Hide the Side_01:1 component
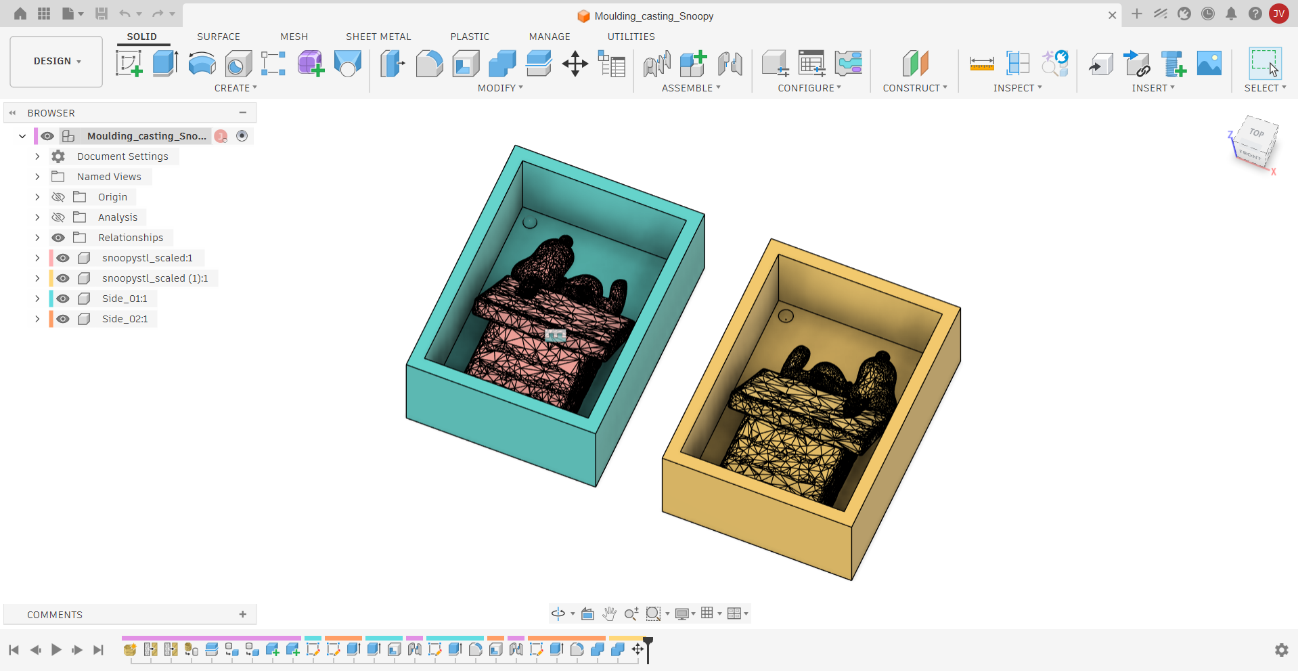This screenshot has height=671, width=1298. pyautogui.click(x=63, y=299)
